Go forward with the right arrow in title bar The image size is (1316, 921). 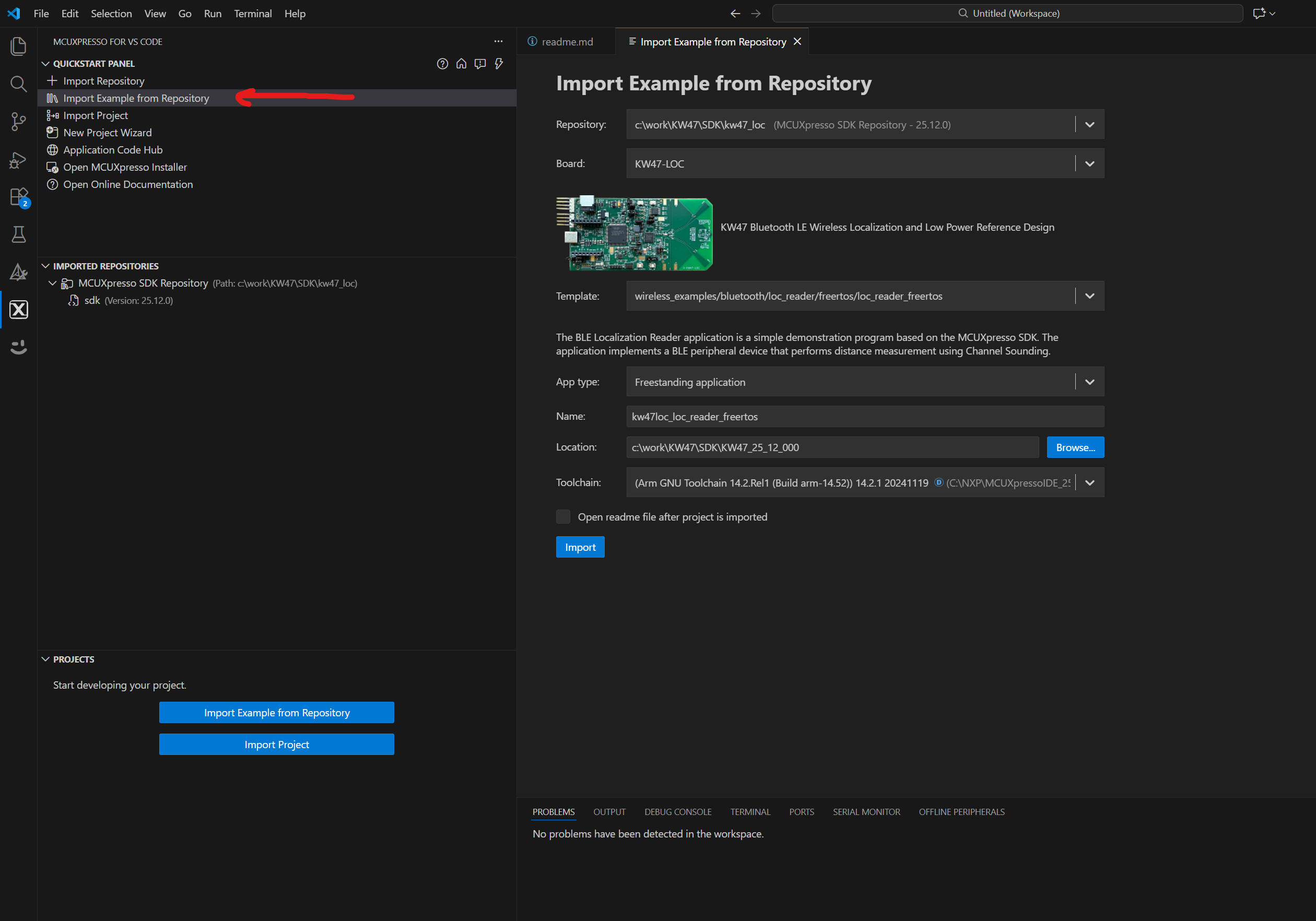coord(756,13)
